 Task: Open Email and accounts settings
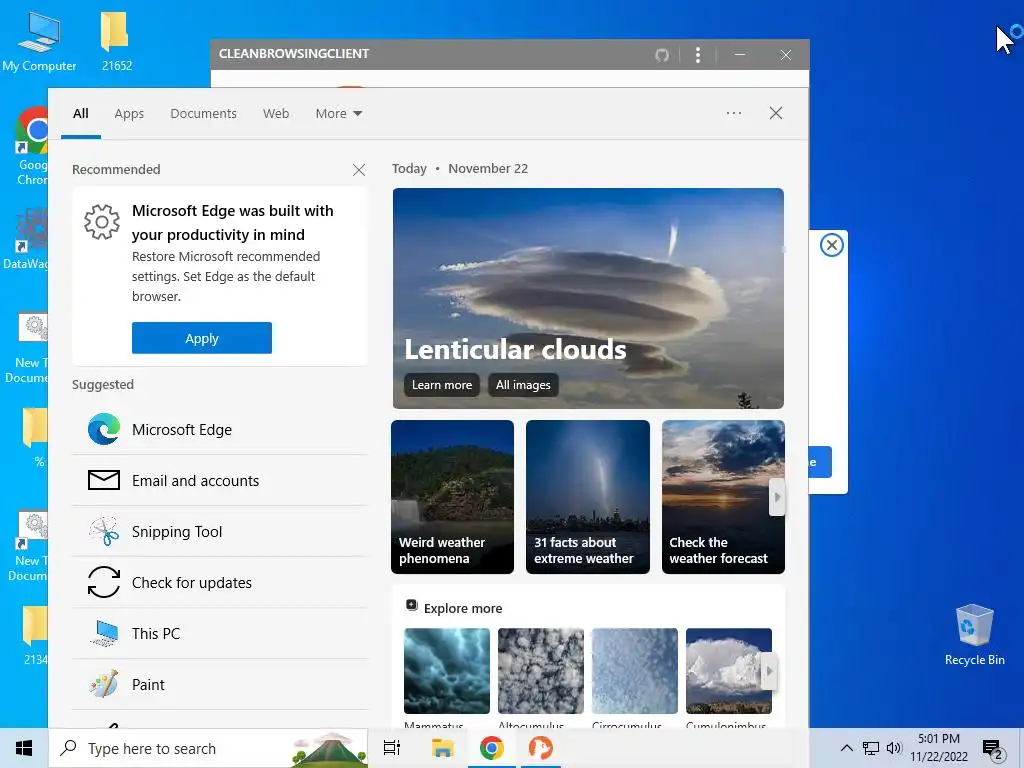coord(219,481)
